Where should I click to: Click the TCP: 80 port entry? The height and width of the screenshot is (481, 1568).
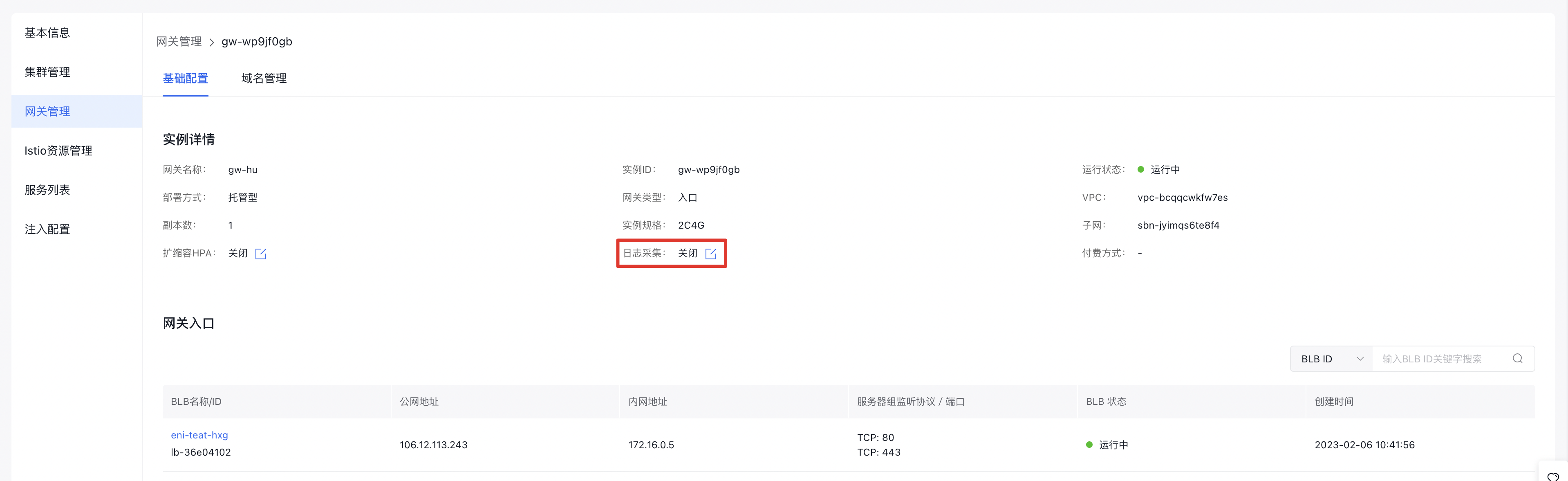pos(875,438)
